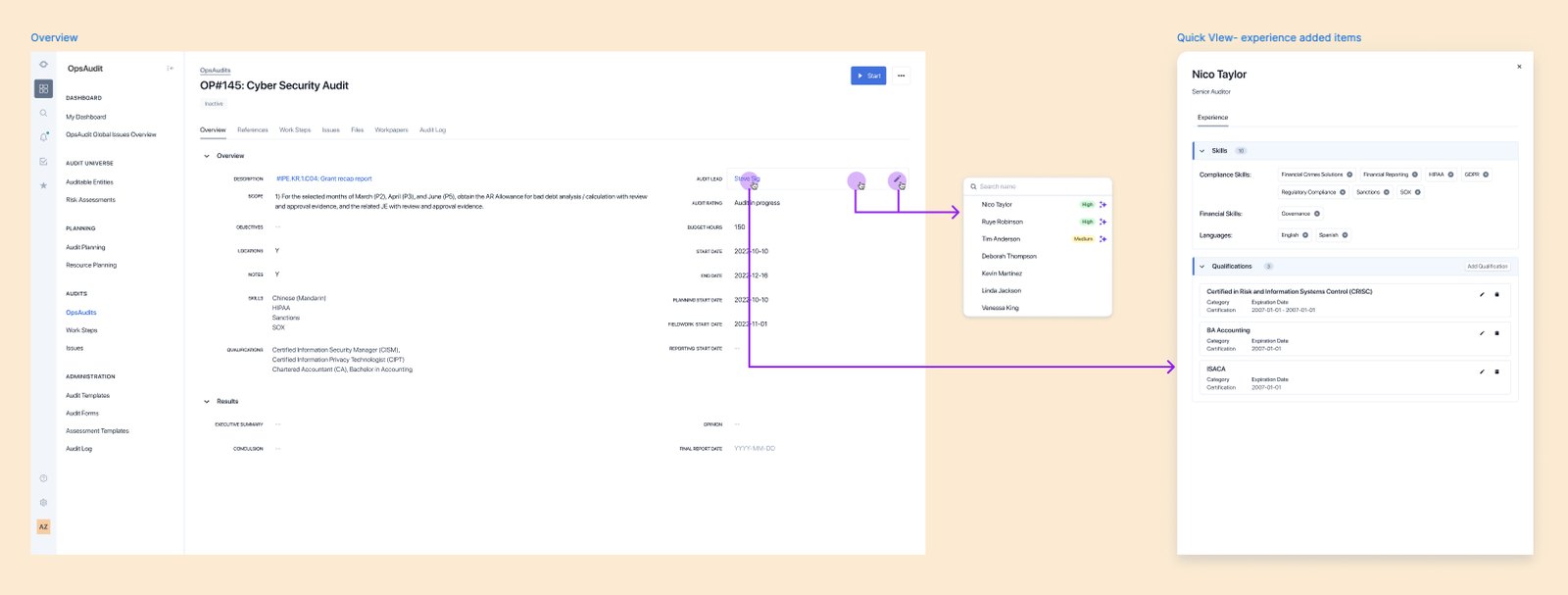This screenshot has height=595, width=1568.
Task: Open the Files tab
Action: tap(358, 130)
